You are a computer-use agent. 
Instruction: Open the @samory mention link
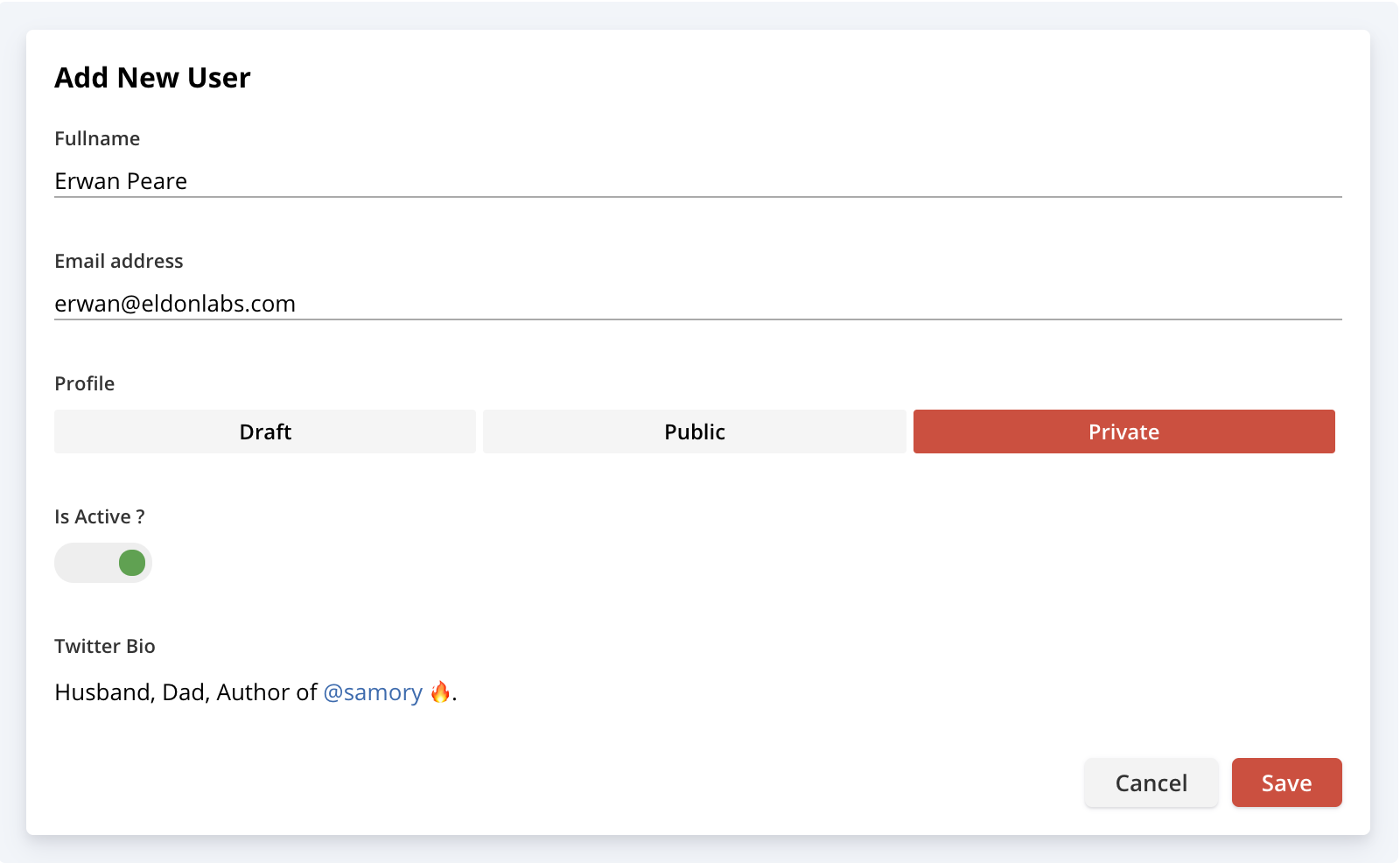[x=373, y=692]
